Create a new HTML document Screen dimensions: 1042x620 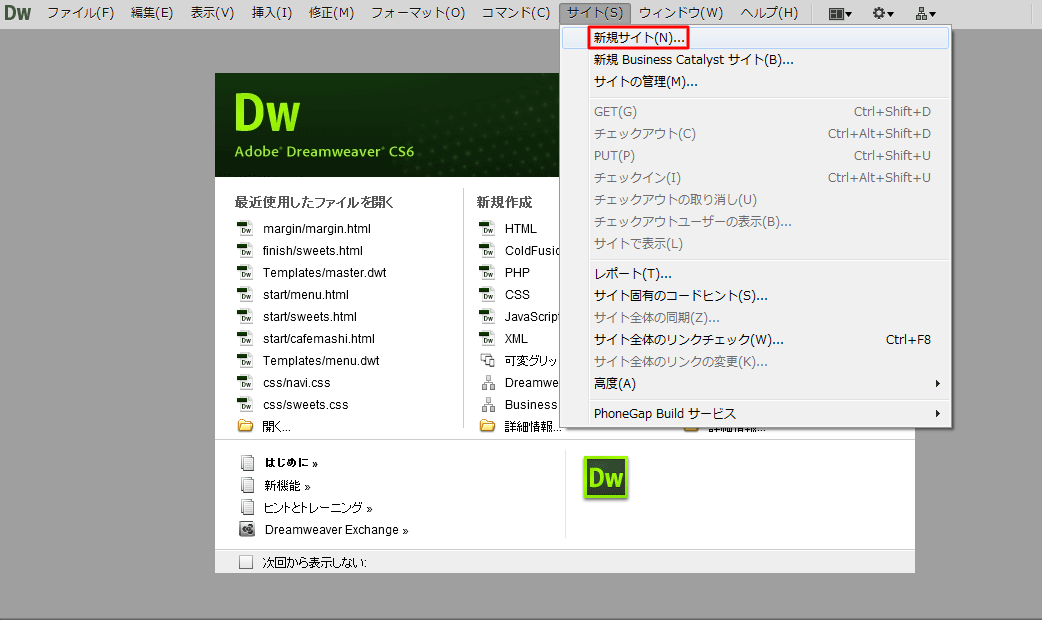coord(520,229)
